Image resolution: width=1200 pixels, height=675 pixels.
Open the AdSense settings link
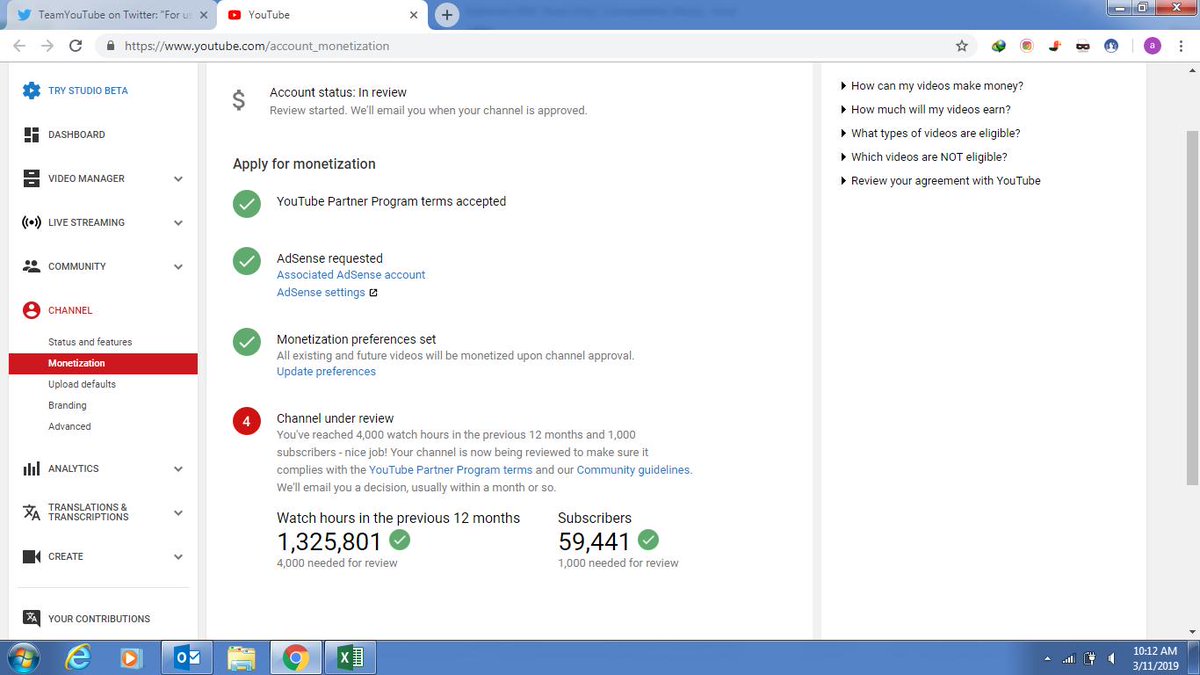(321, 293)
